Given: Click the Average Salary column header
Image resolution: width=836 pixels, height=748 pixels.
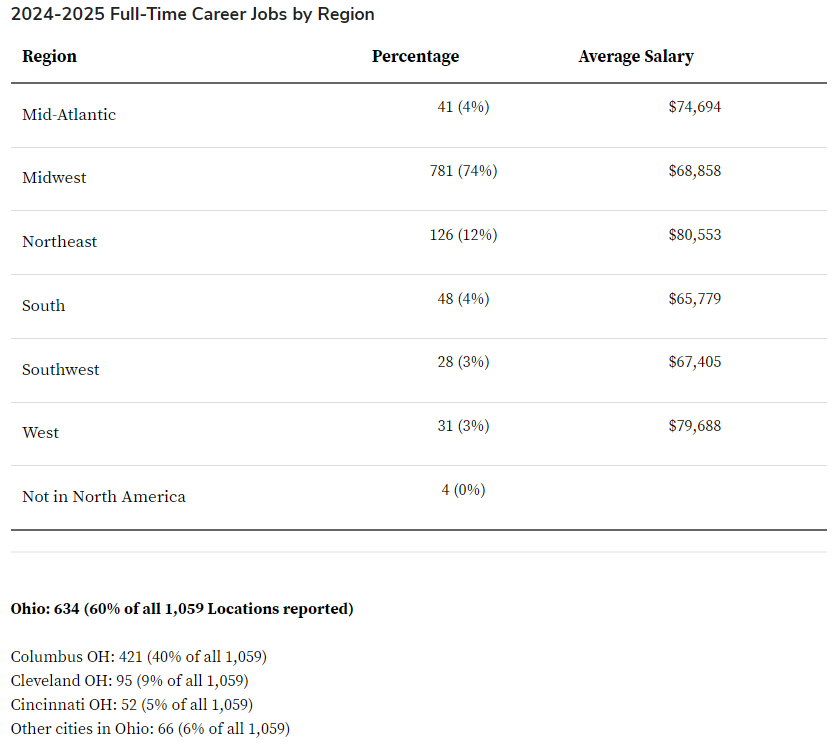Looking at the screenshot, I should pyautogui.click(x=636, y=57).
